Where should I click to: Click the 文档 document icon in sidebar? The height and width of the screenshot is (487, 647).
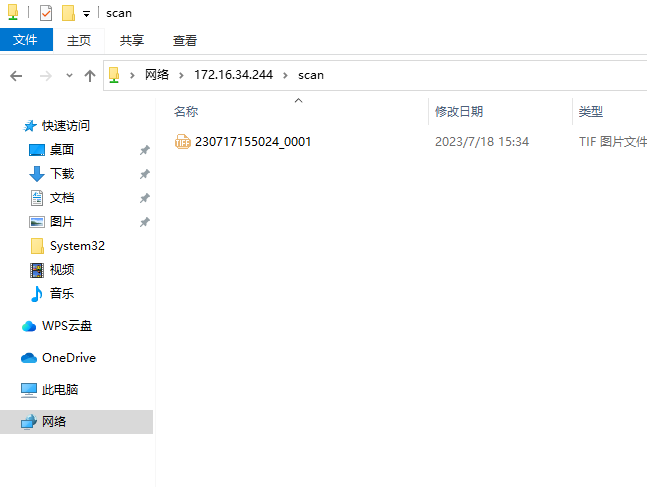pyautogui.click(x=37, y=198)
